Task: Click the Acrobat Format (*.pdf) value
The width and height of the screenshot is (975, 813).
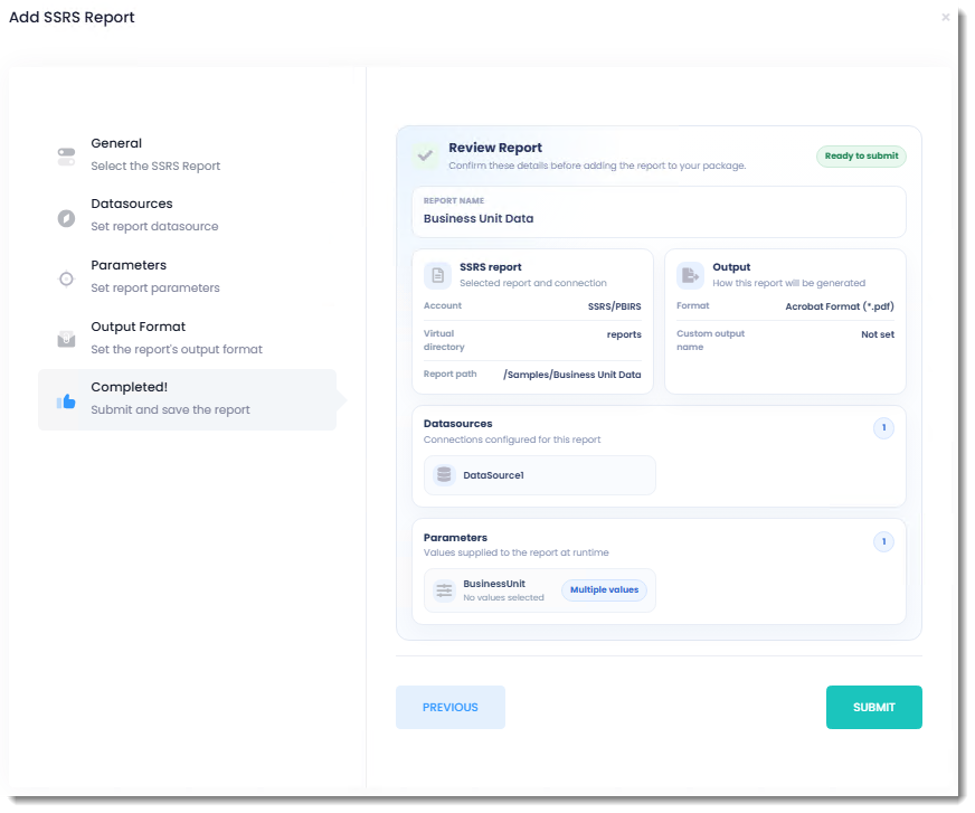Action: pyautogui.click(x=839, y=306)
